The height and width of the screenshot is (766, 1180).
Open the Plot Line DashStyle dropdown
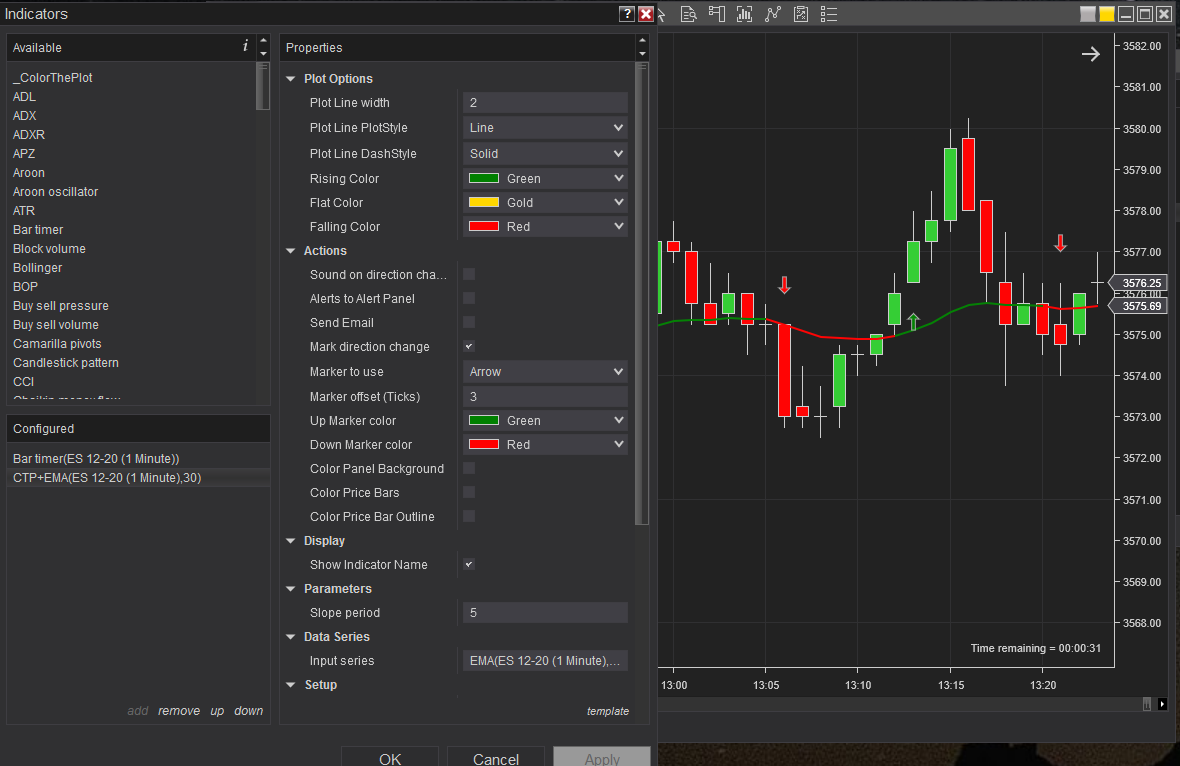[x=546, y=154]
